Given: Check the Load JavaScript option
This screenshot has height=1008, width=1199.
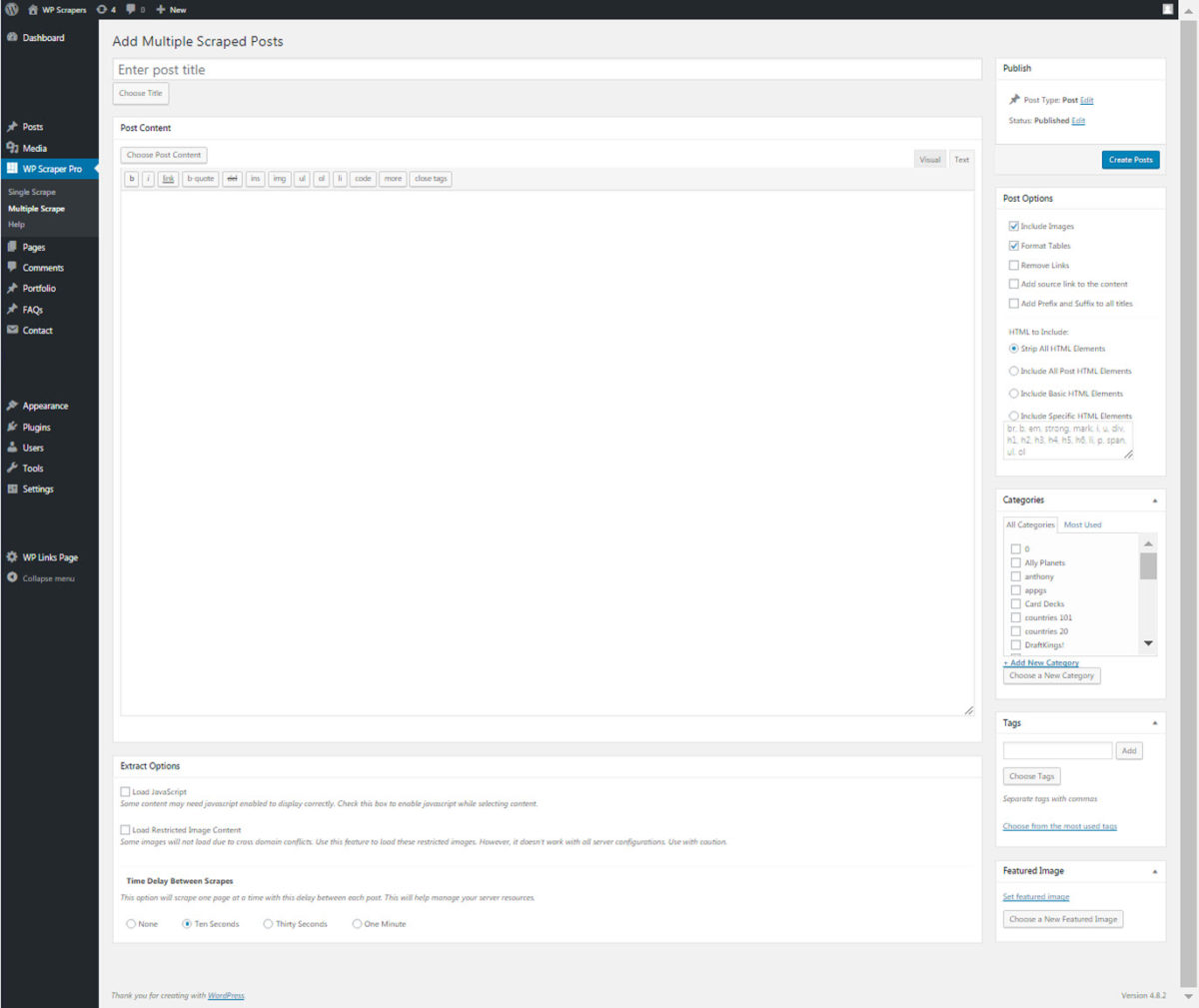Looking at the screenshot, I should (x=125, y=791).
